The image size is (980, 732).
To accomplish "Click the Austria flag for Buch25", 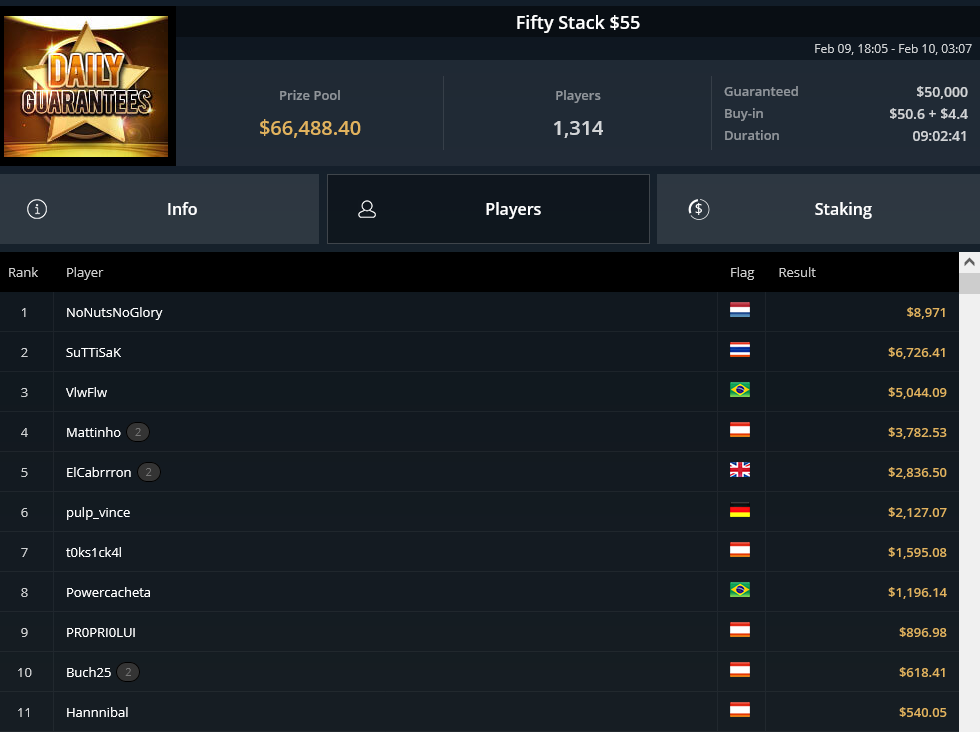I will (x=740, y=670).
